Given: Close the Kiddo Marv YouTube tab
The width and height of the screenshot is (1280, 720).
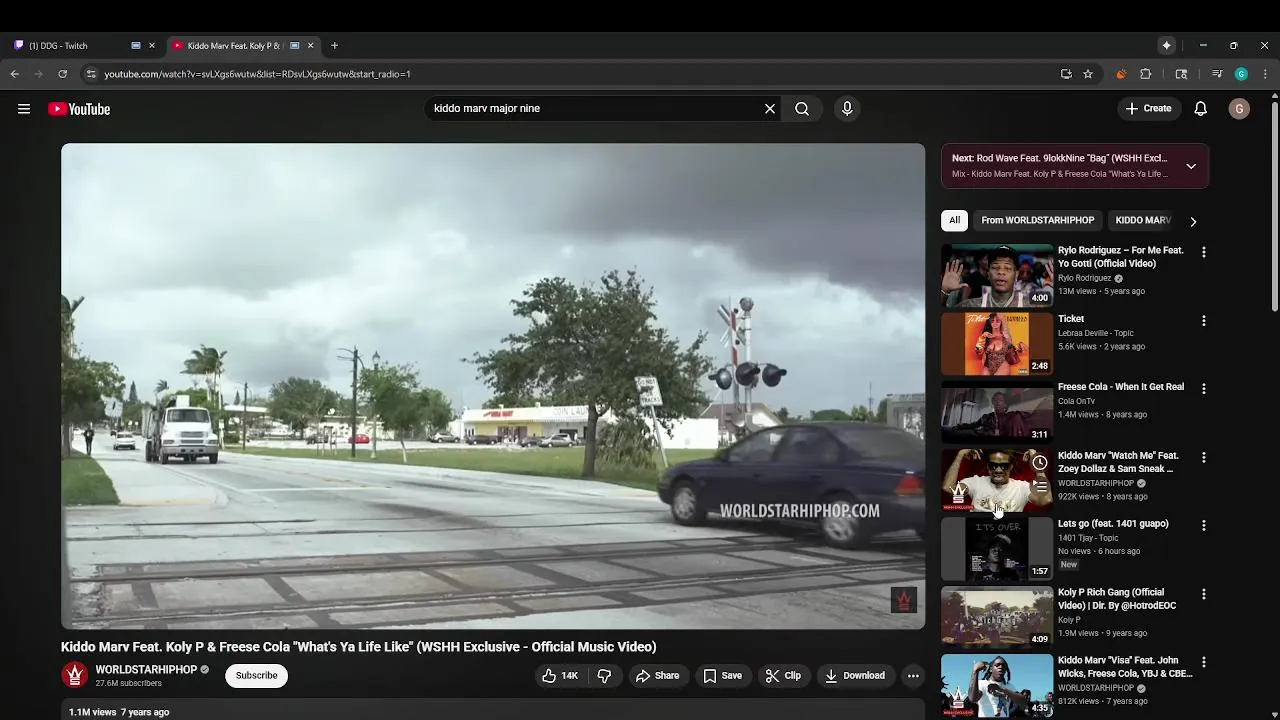Looking at the screenshot, I should [310, 45].
